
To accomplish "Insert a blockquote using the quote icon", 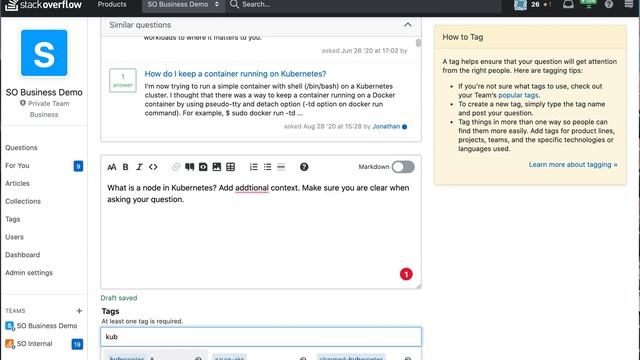I will (189, 167).
